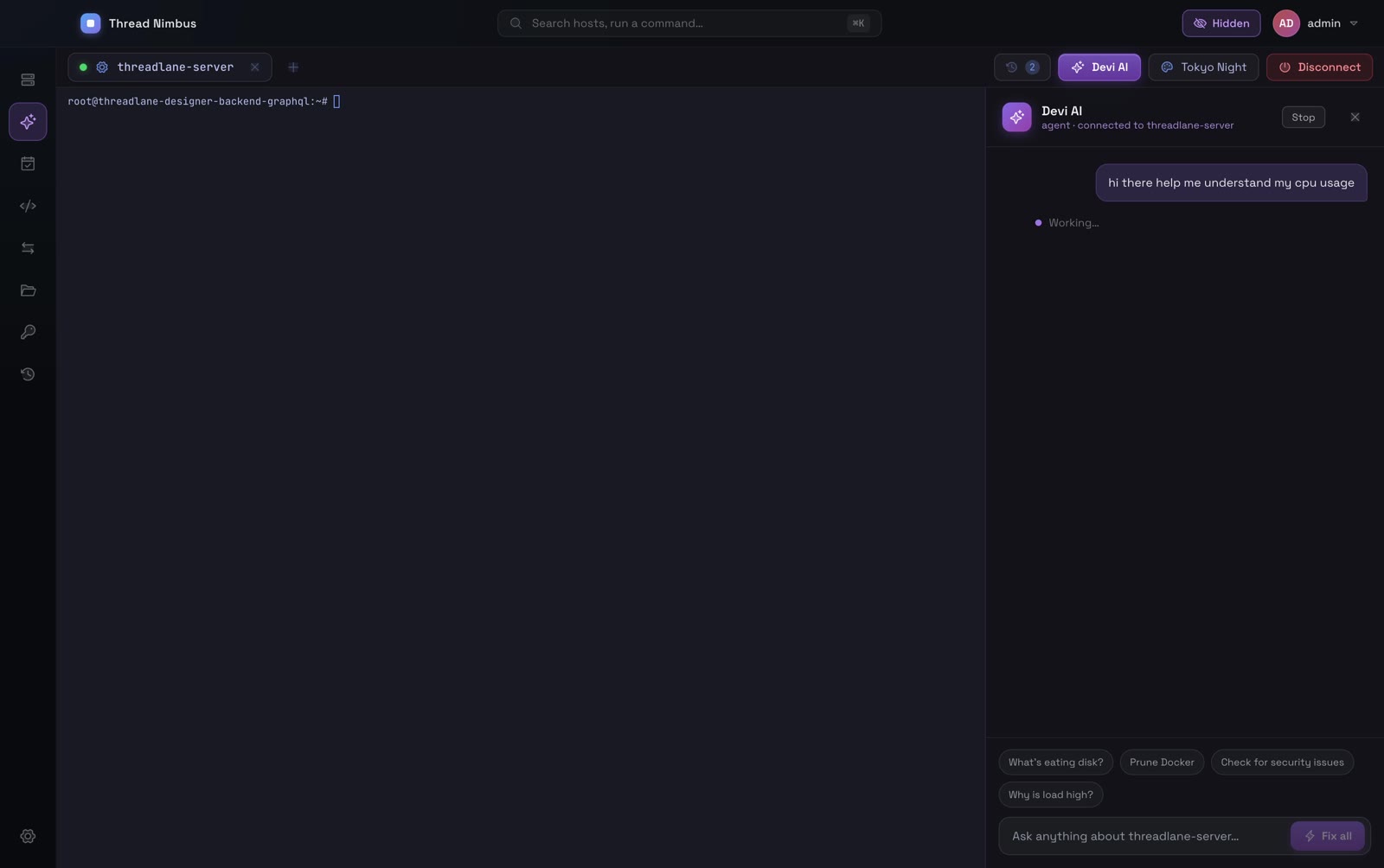
Task: Open the file browser folder icon
Action: pyautogui.click(x=28, y=290)
